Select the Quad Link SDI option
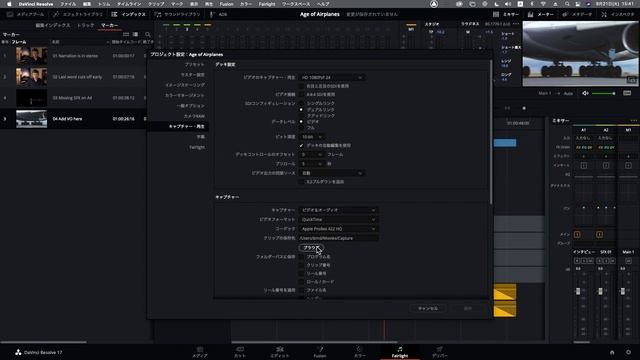 (x=301, y=116)
